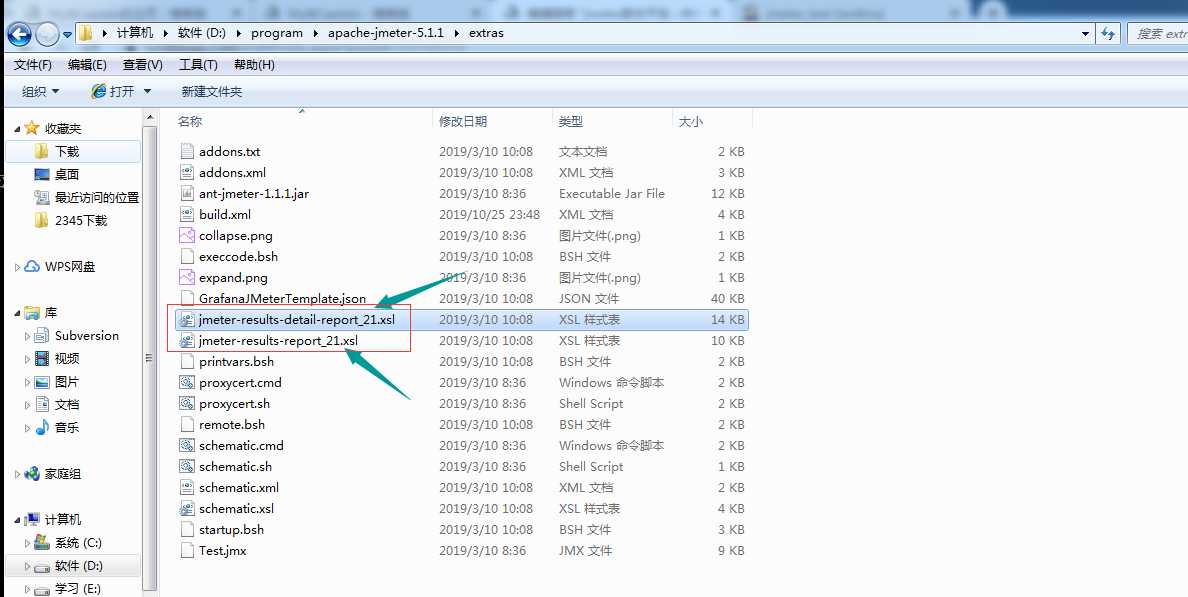Click inside the search box
The height and width of the screenshot is (597, 1188).
tap(1158, 33)
